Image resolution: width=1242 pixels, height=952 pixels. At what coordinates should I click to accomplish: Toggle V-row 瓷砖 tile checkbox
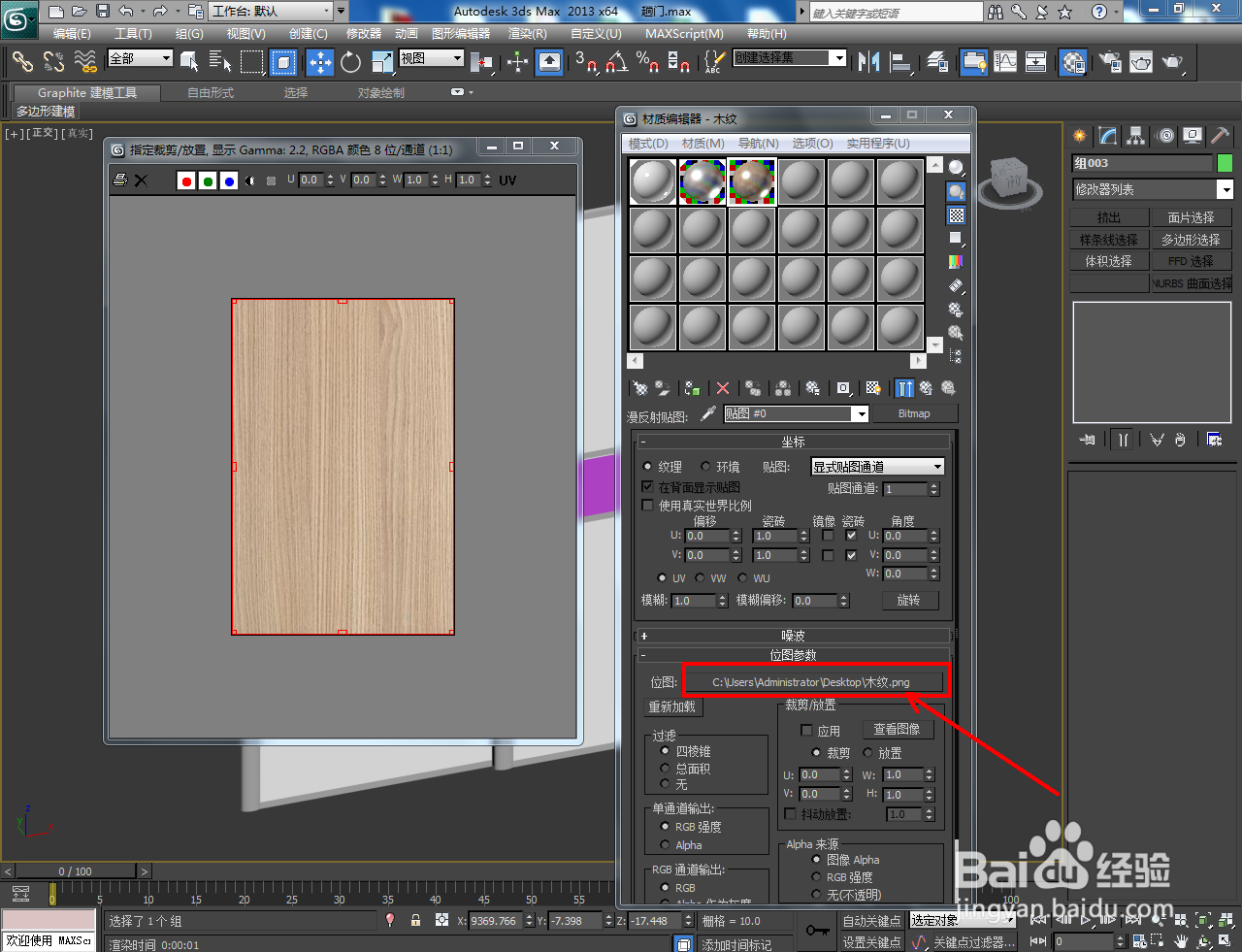tap(851, 555)
